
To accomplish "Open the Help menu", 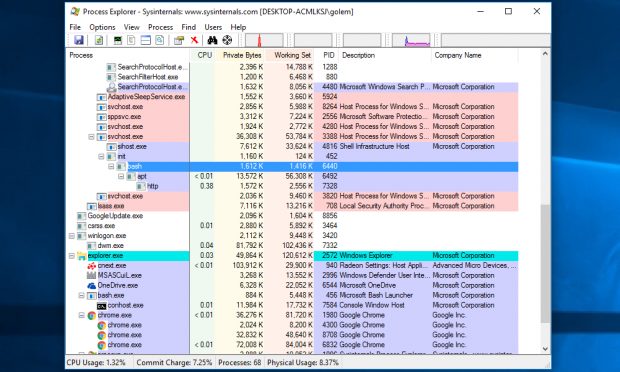I will coord(238,27).
